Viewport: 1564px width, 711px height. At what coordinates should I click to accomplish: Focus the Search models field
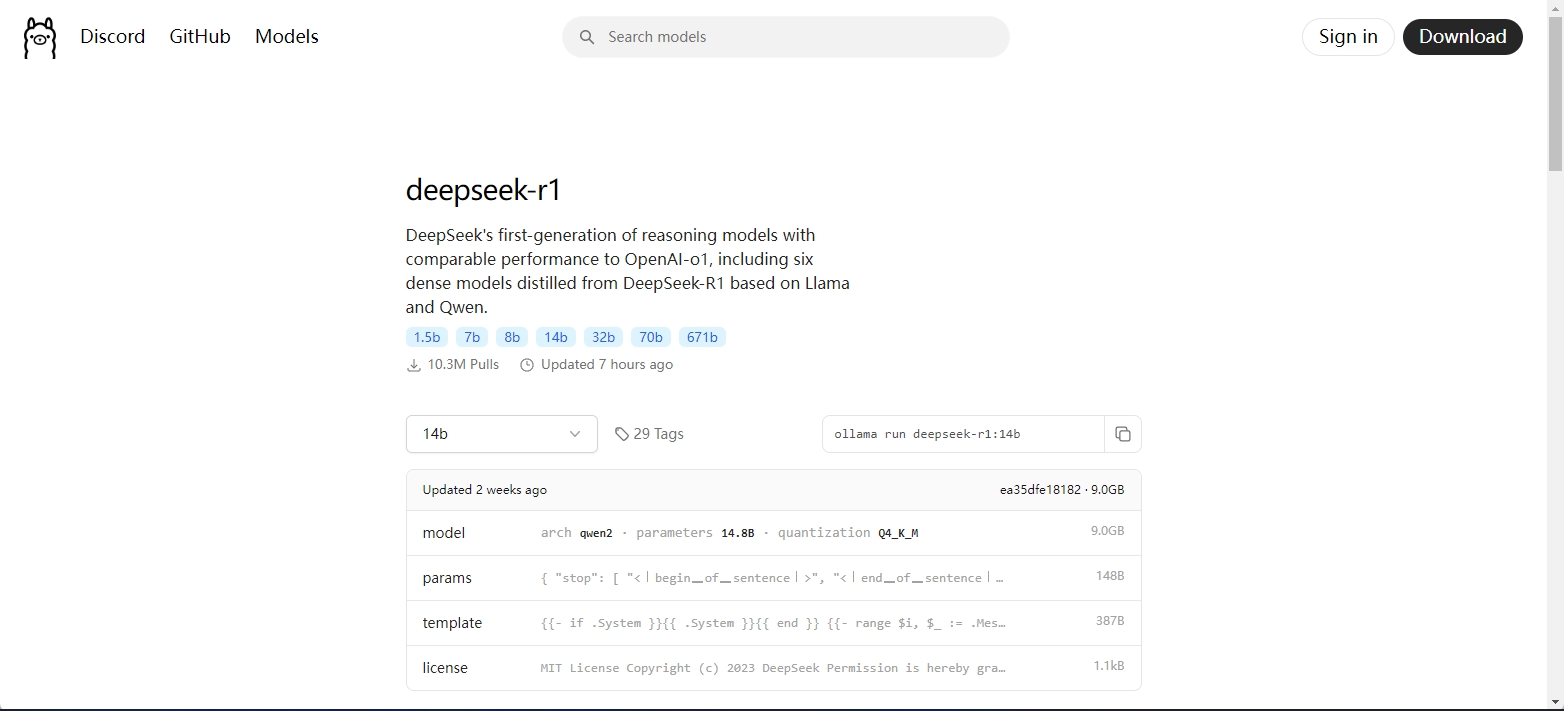[786, 37]
